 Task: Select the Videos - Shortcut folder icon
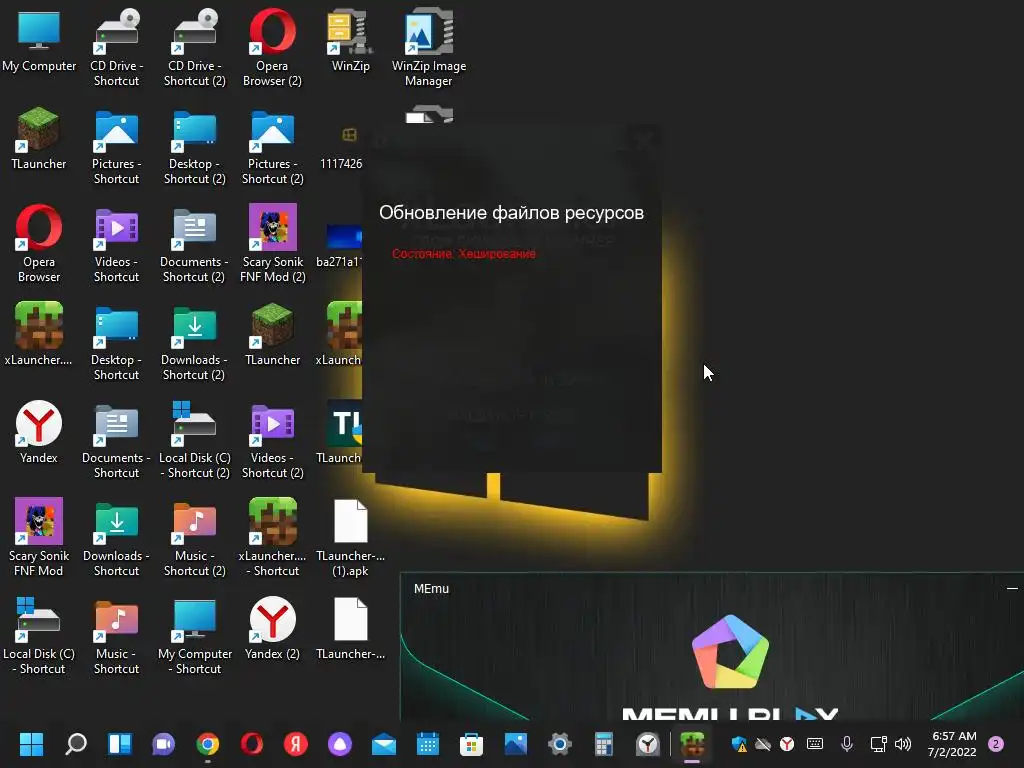(116, 244)
